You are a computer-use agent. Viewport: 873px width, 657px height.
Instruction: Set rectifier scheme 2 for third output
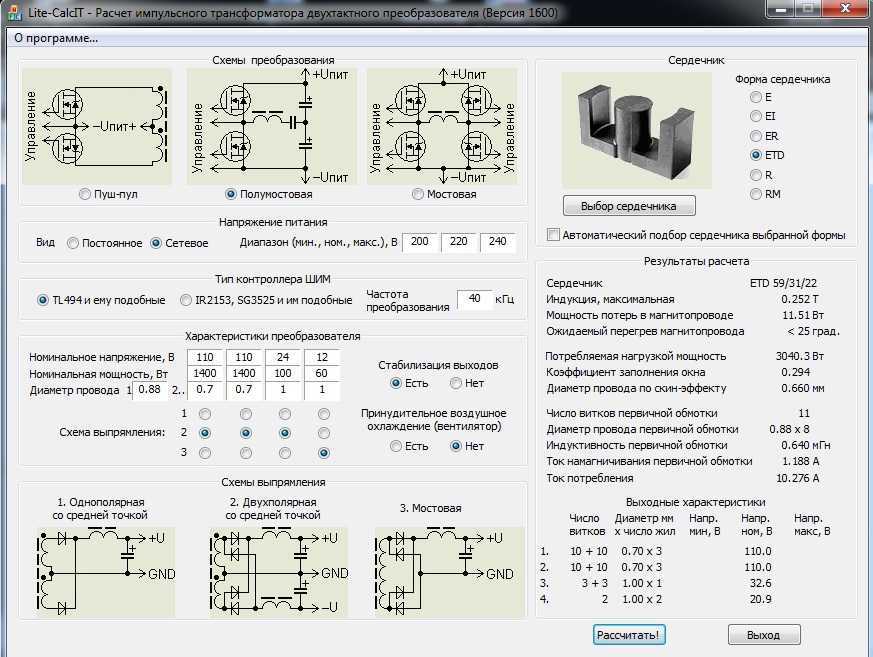(285, 433)
